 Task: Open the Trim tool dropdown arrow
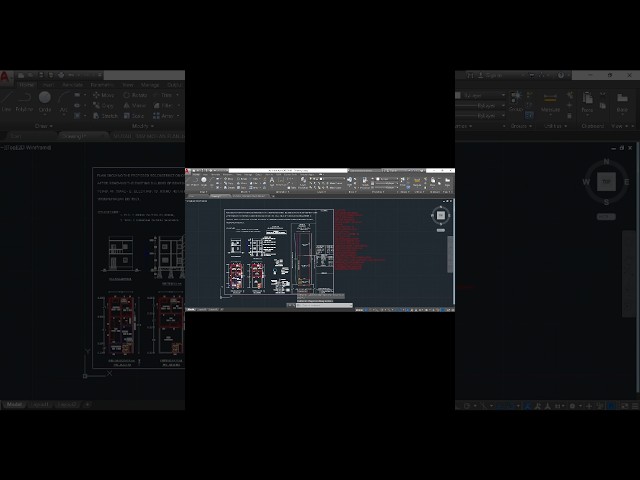178,95
